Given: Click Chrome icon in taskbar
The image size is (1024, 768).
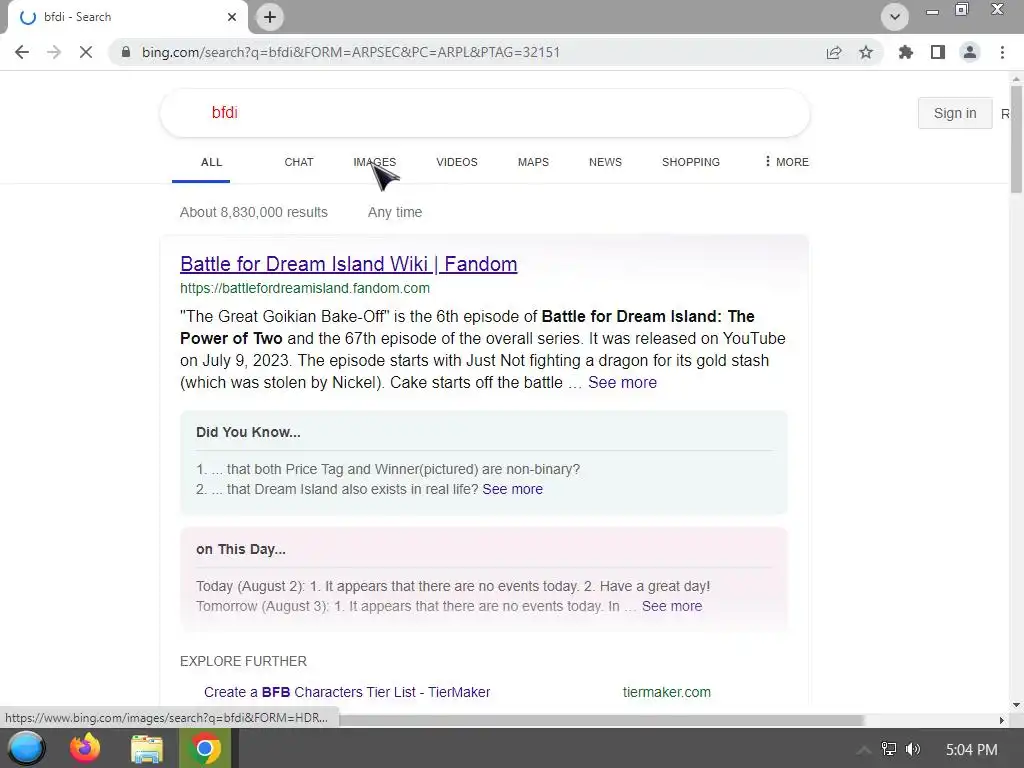Looking at the screenshot, I should (204, 748).
